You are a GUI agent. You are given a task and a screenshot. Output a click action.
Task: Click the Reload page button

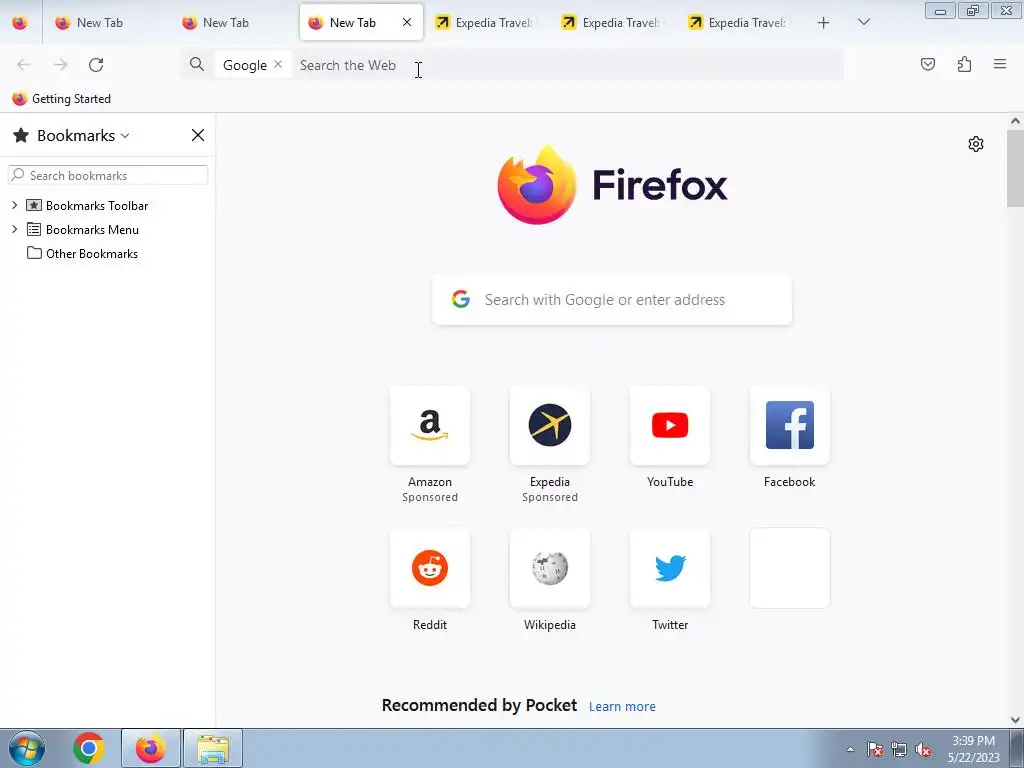96,65
